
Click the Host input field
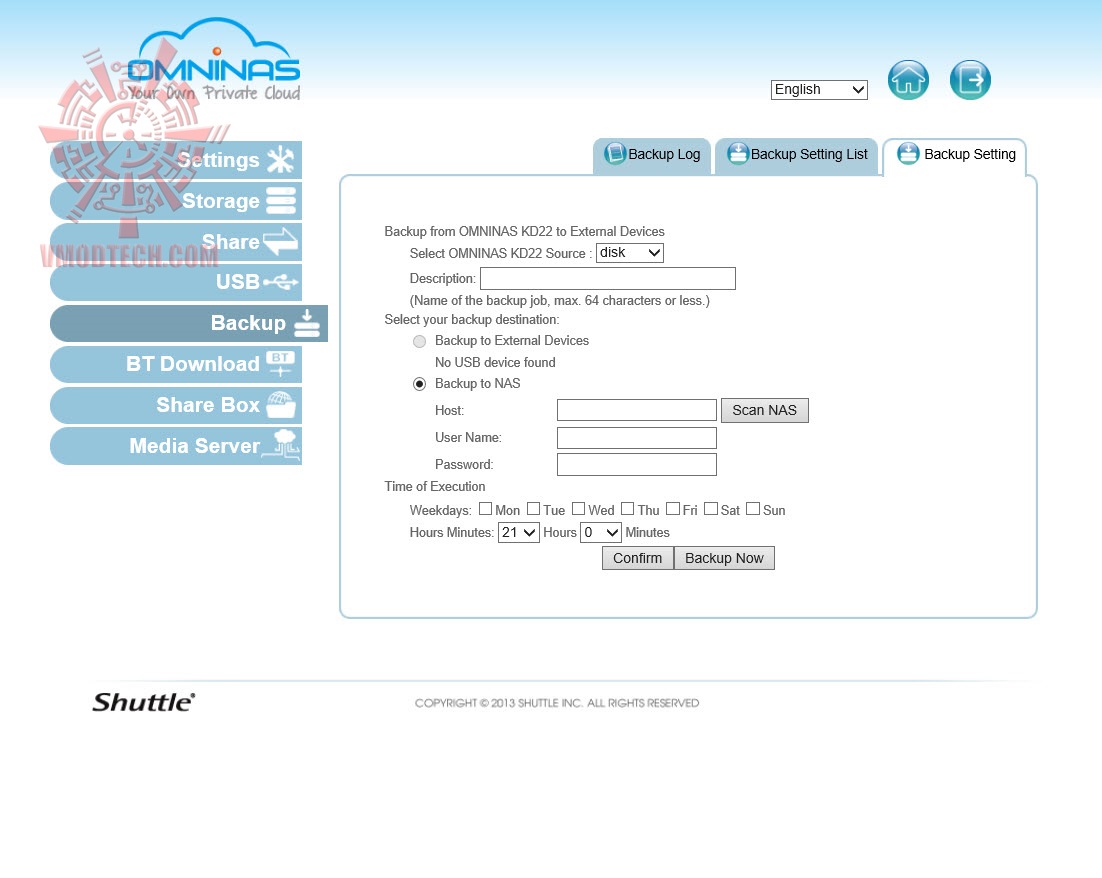637,410
